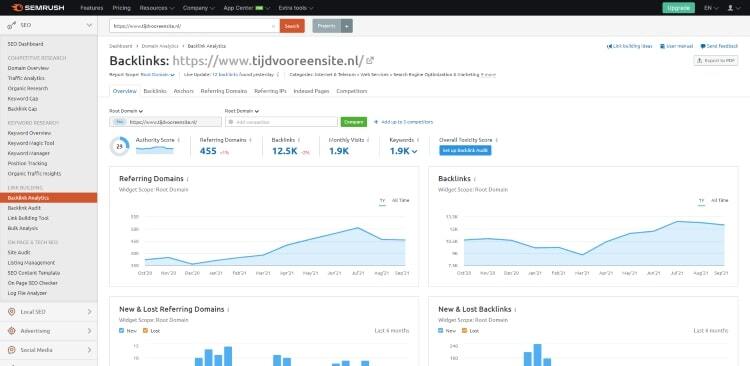Image resolution: width=750 pixels, height=366 pixels.
Task: Open the Company dropdown menu
Action: coord(199,8)
